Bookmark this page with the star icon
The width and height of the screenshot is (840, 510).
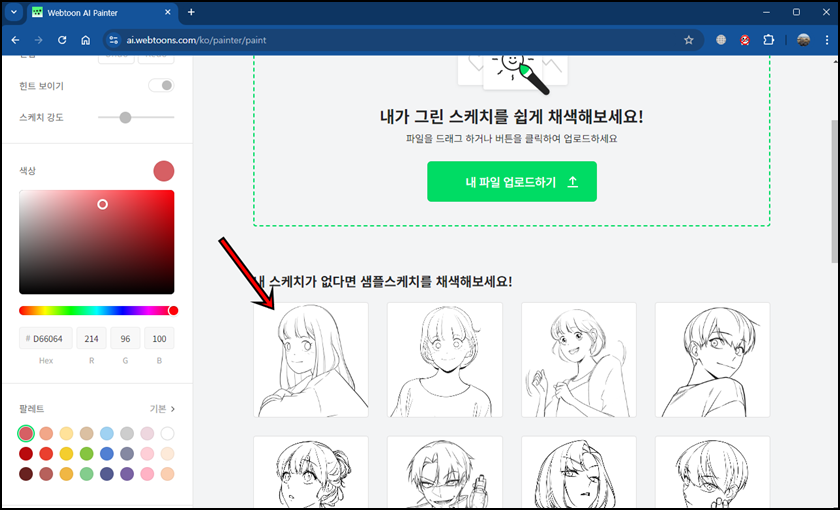tap(689, 40)
